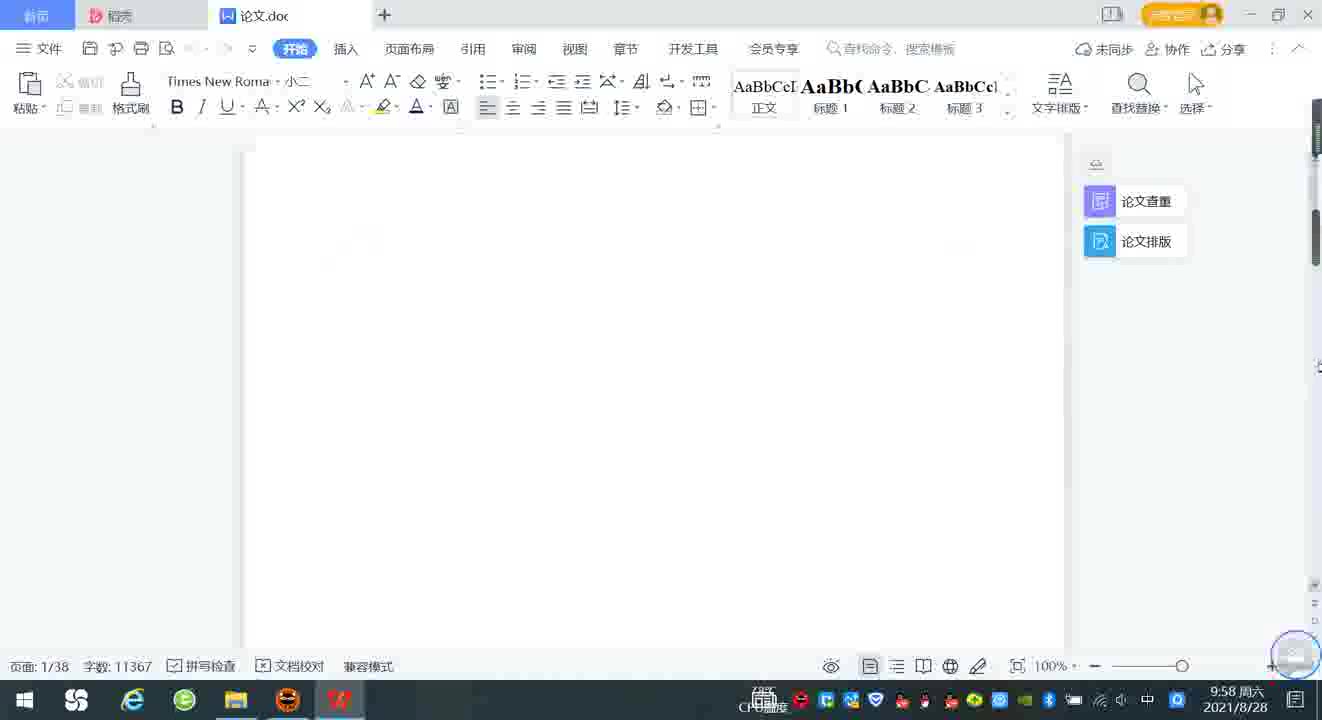Toggle page layout view button
Viewport: 1322px width, 720px height.
[870, 666]
